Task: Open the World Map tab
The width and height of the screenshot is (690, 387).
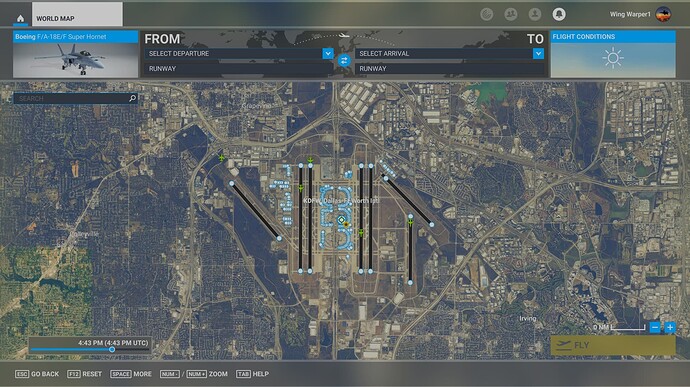Action: click(77, 14)
